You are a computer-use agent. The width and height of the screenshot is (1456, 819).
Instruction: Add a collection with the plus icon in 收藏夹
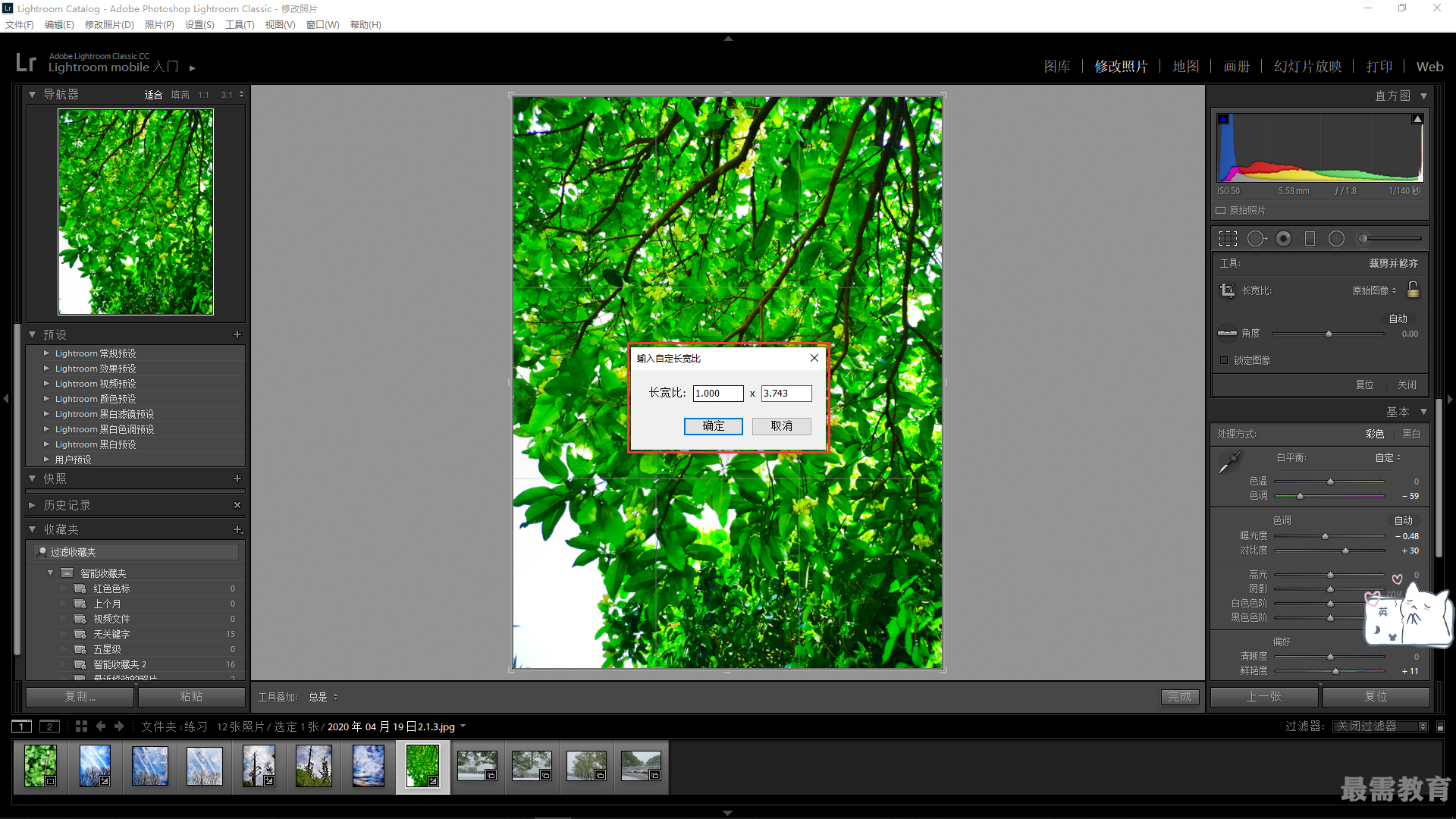click(x=237, y=529)
